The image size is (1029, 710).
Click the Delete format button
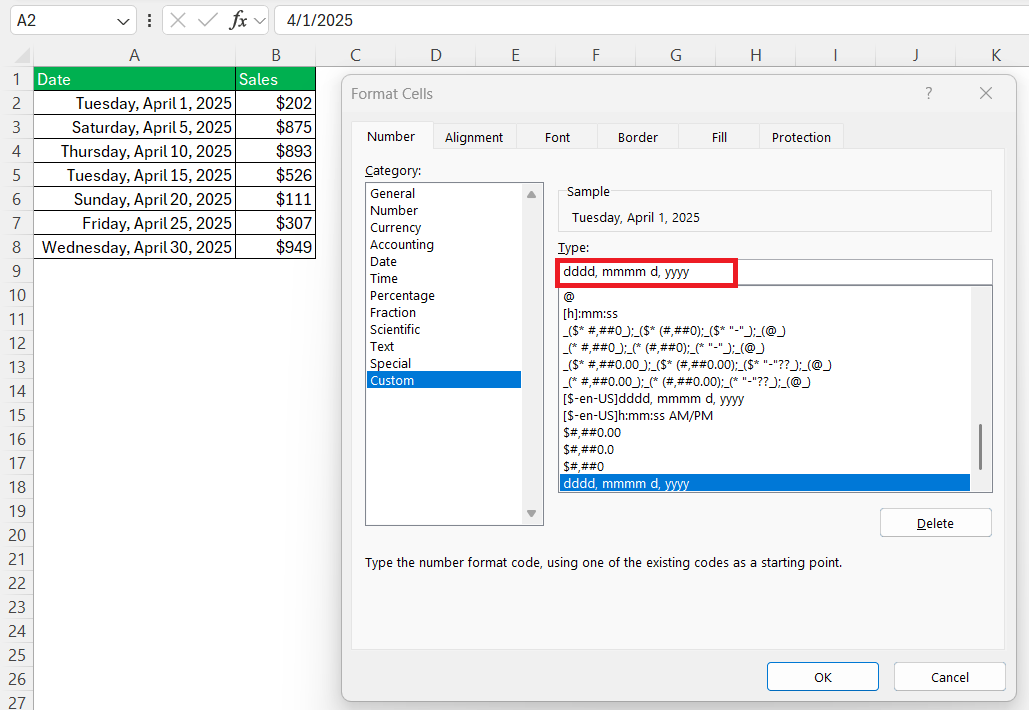(935, 523)
